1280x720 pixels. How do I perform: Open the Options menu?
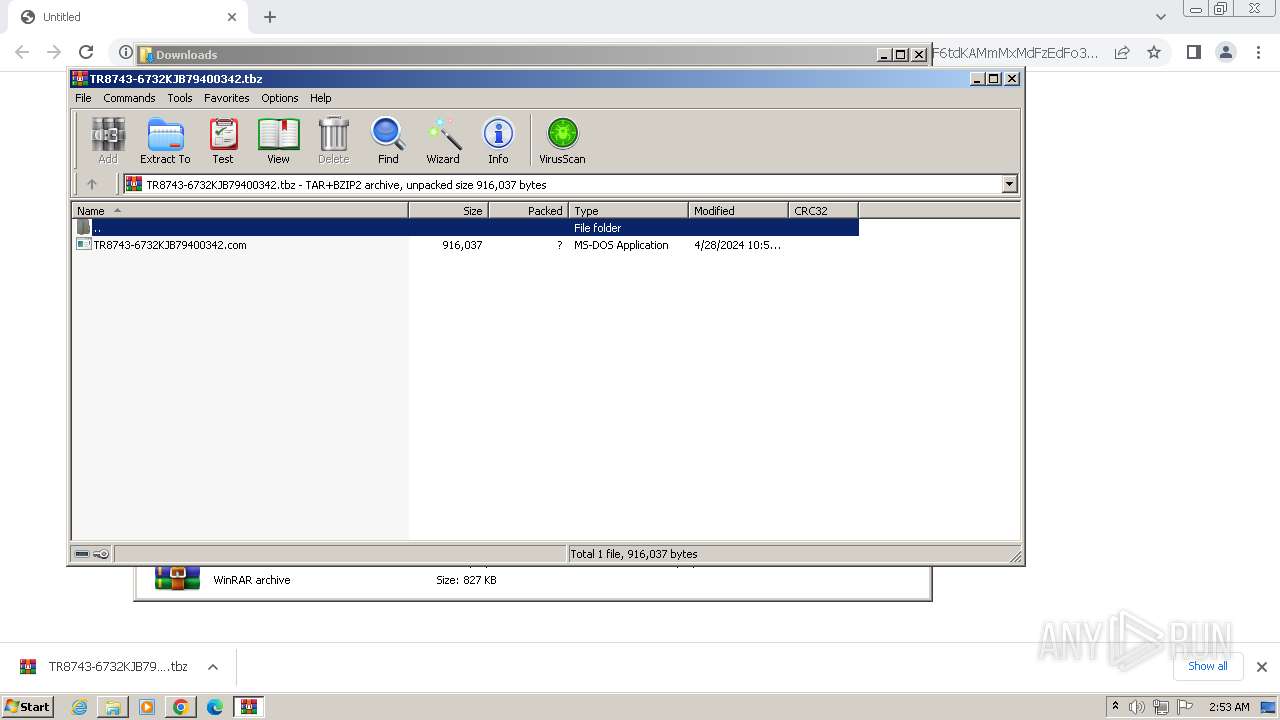tap(280, 98)
